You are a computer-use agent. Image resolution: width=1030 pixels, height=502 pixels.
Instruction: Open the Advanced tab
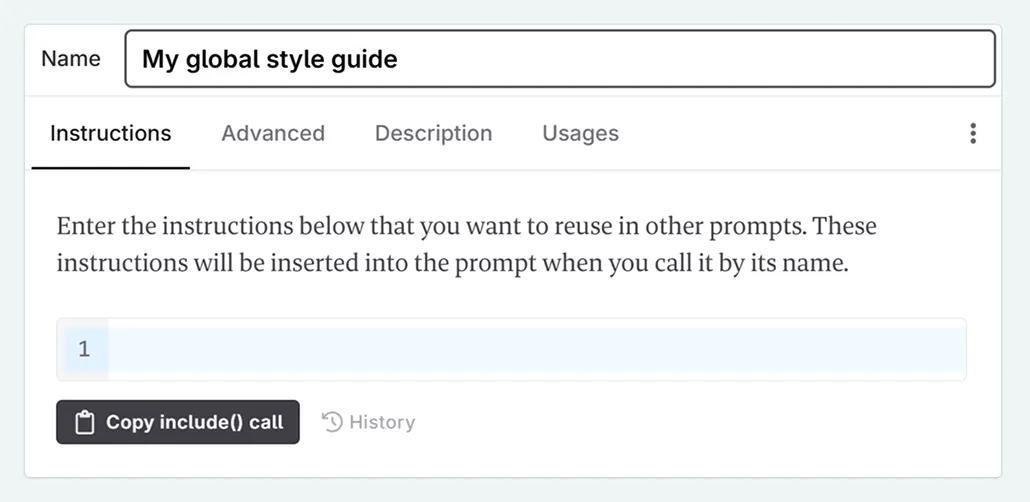(273, 134)
